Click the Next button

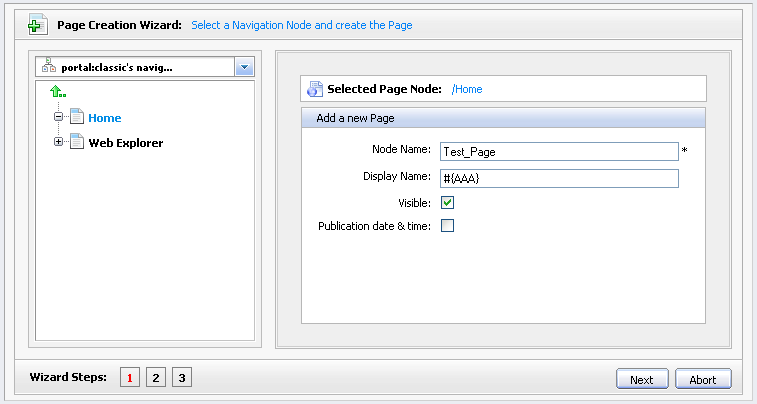pyautogui.click(x=642, y=379)
